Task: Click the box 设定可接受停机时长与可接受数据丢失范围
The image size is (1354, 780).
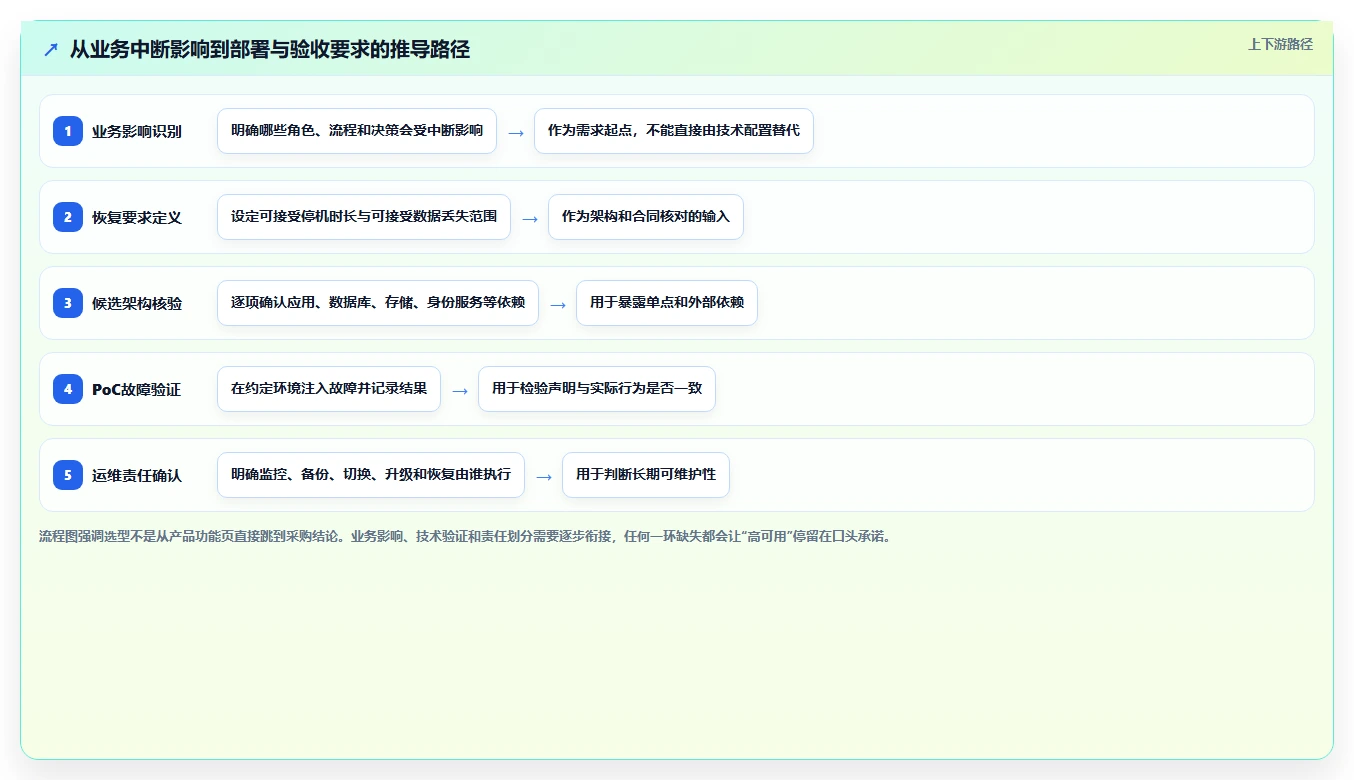Action: click(364, 217)
